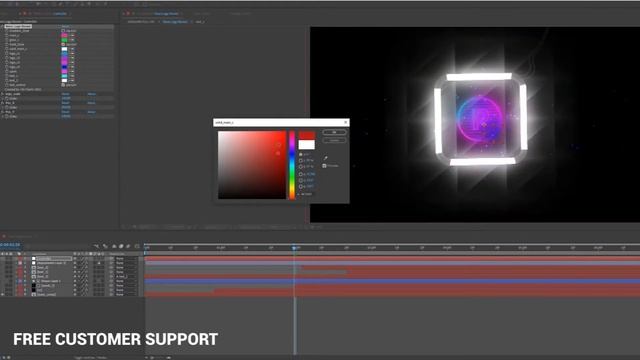Screen dimensions: 640x360
Task: Confirm the color with the OK button
Action: pos(334,132)
